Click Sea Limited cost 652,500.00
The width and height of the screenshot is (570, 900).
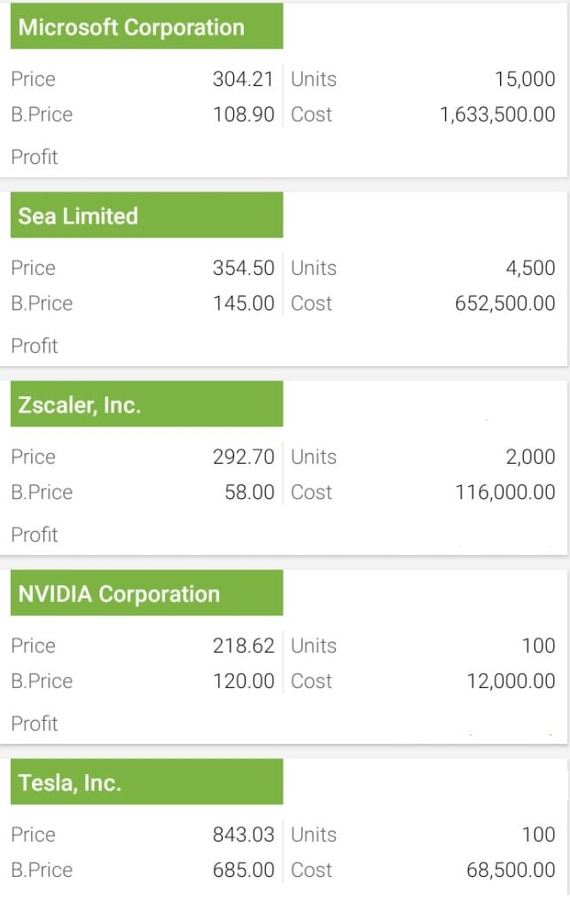505,303
